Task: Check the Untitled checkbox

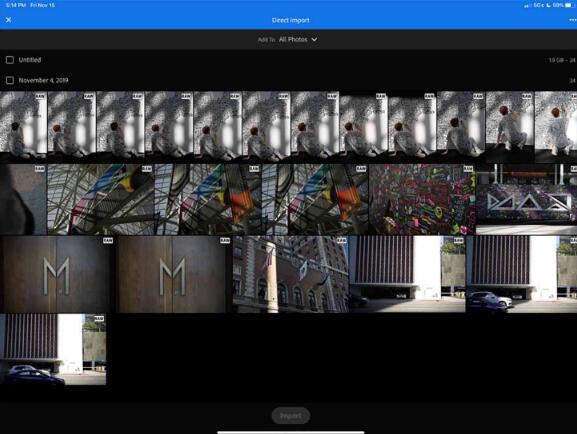Action: tap(10, 60)
